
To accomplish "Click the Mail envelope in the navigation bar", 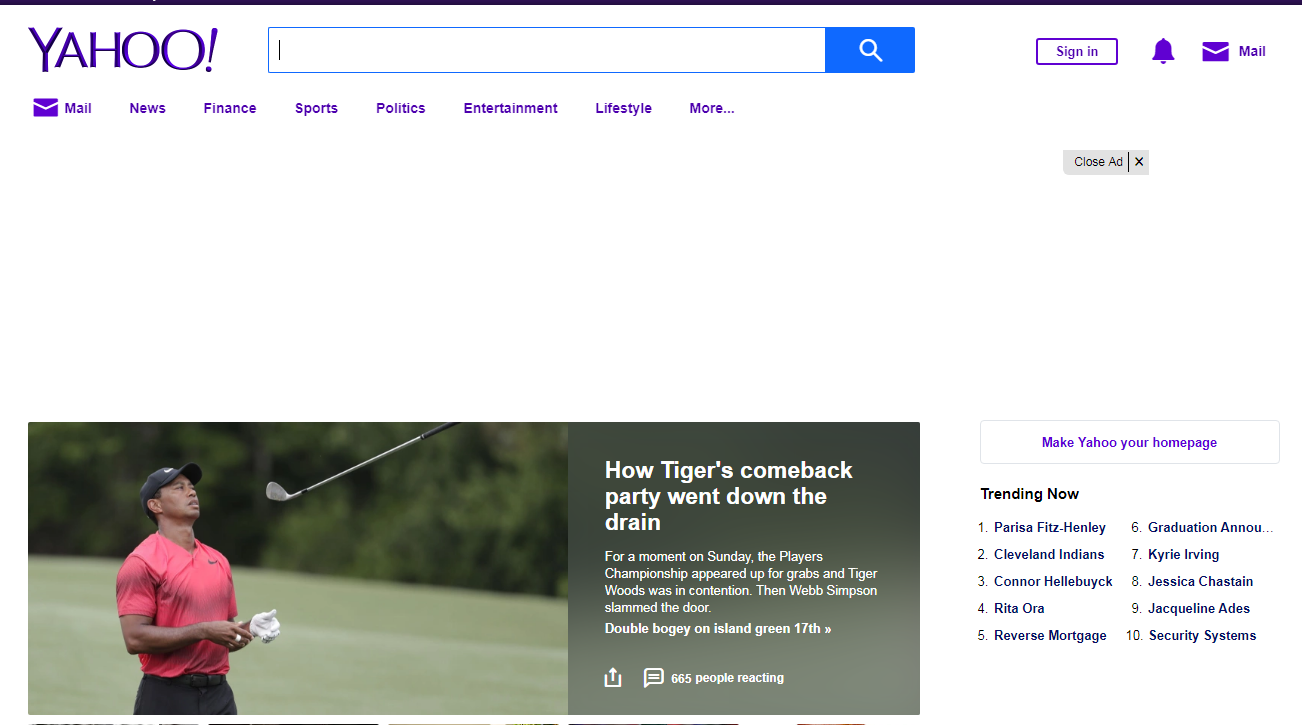I will [x=46, y=108].
